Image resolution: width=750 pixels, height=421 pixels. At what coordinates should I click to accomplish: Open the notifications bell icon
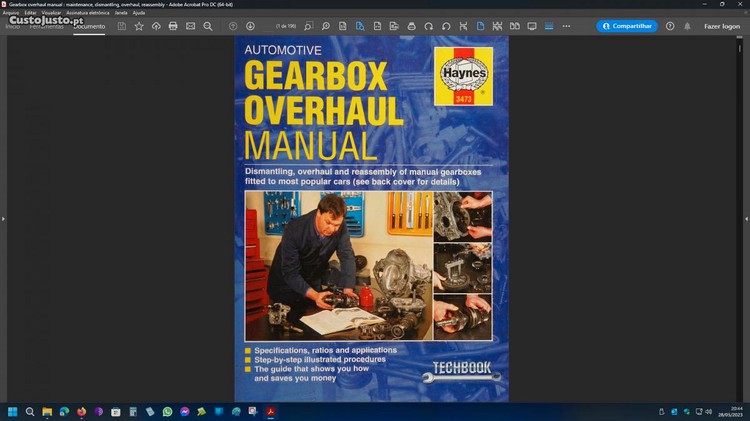tap(687, 26)
